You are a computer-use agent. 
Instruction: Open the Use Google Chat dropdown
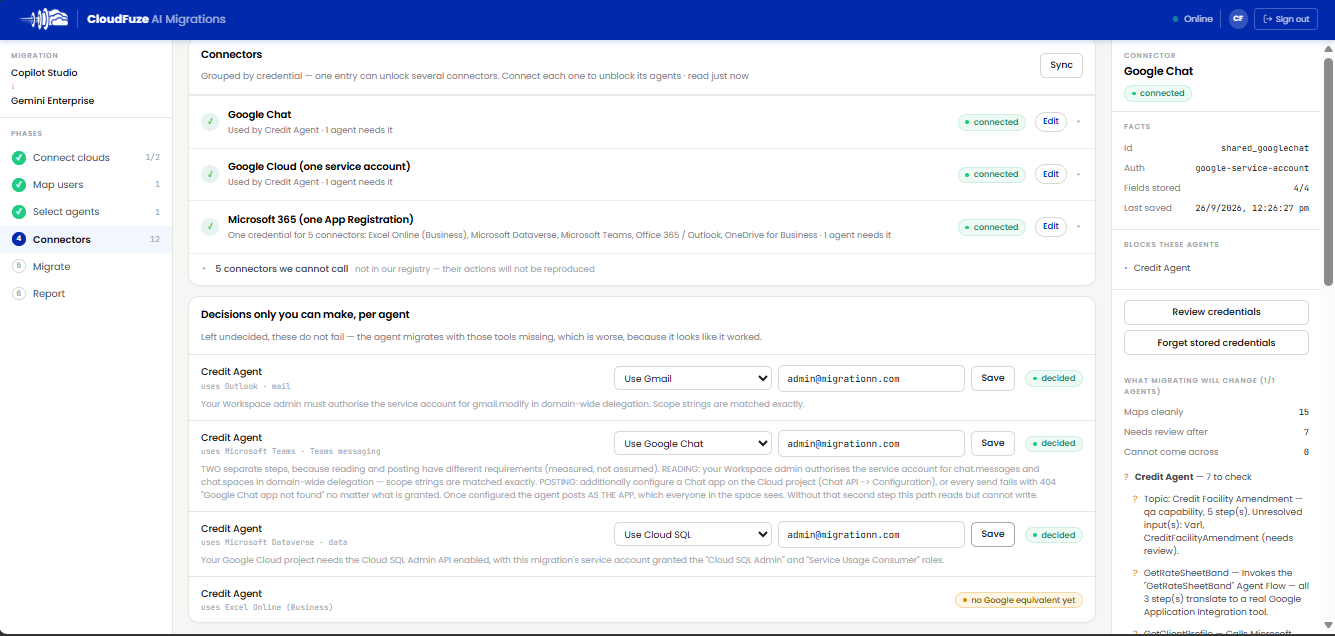point(693,443)
